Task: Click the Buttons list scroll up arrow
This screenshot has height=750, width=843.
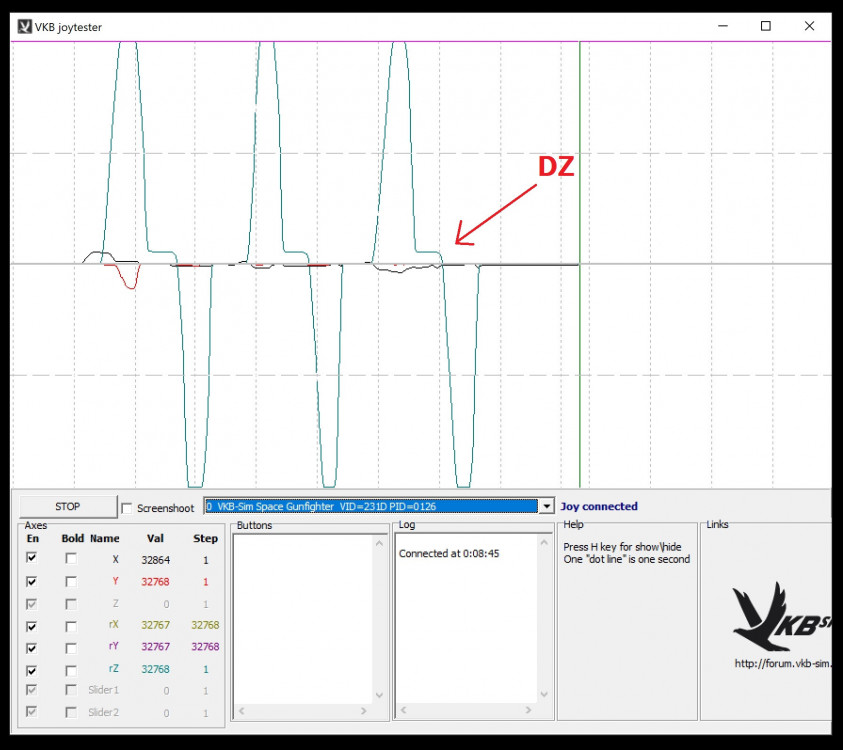Action: [x=379, y=544]
